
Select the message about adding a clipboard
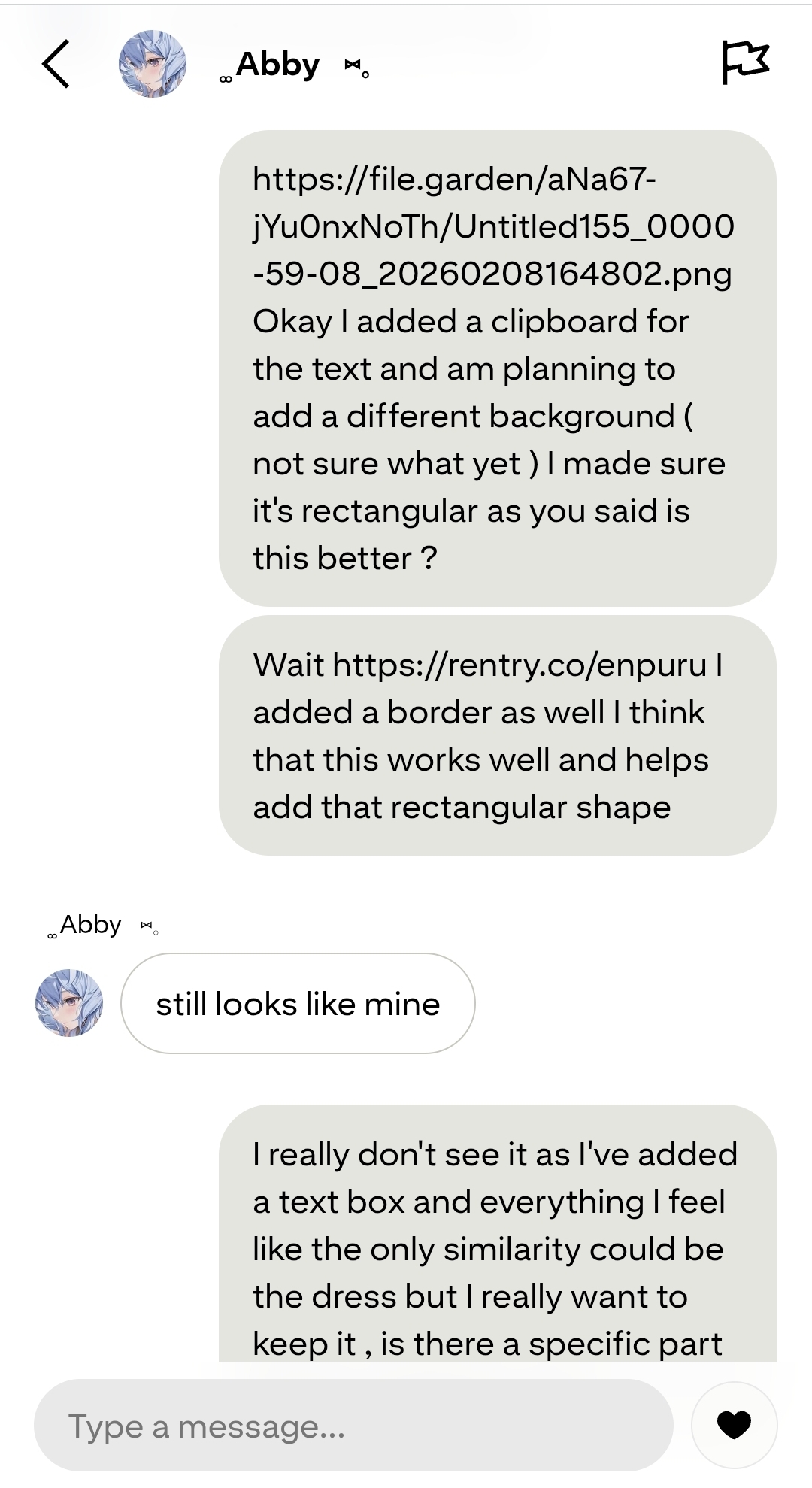pyautogui.click(x=498, y=368)
